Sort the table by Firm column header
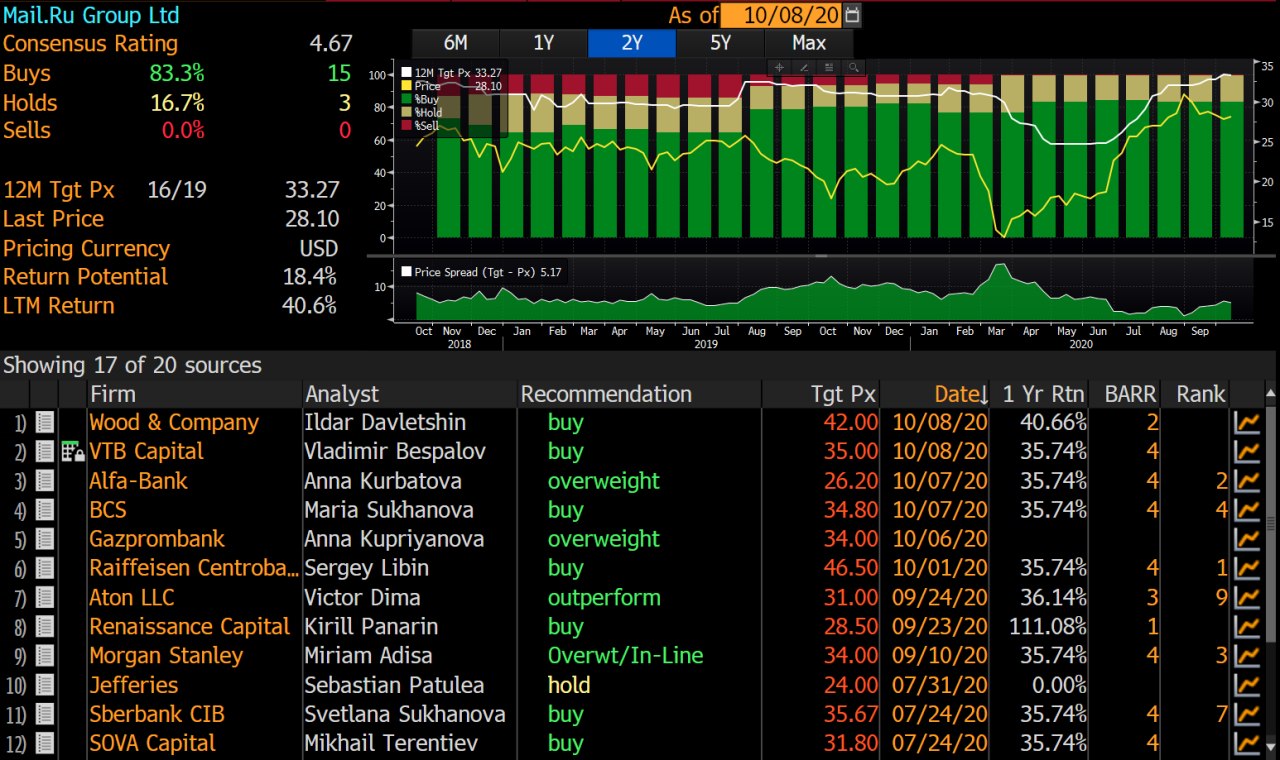The width and height of the screenshot is (1280, 760). (195, 394)
